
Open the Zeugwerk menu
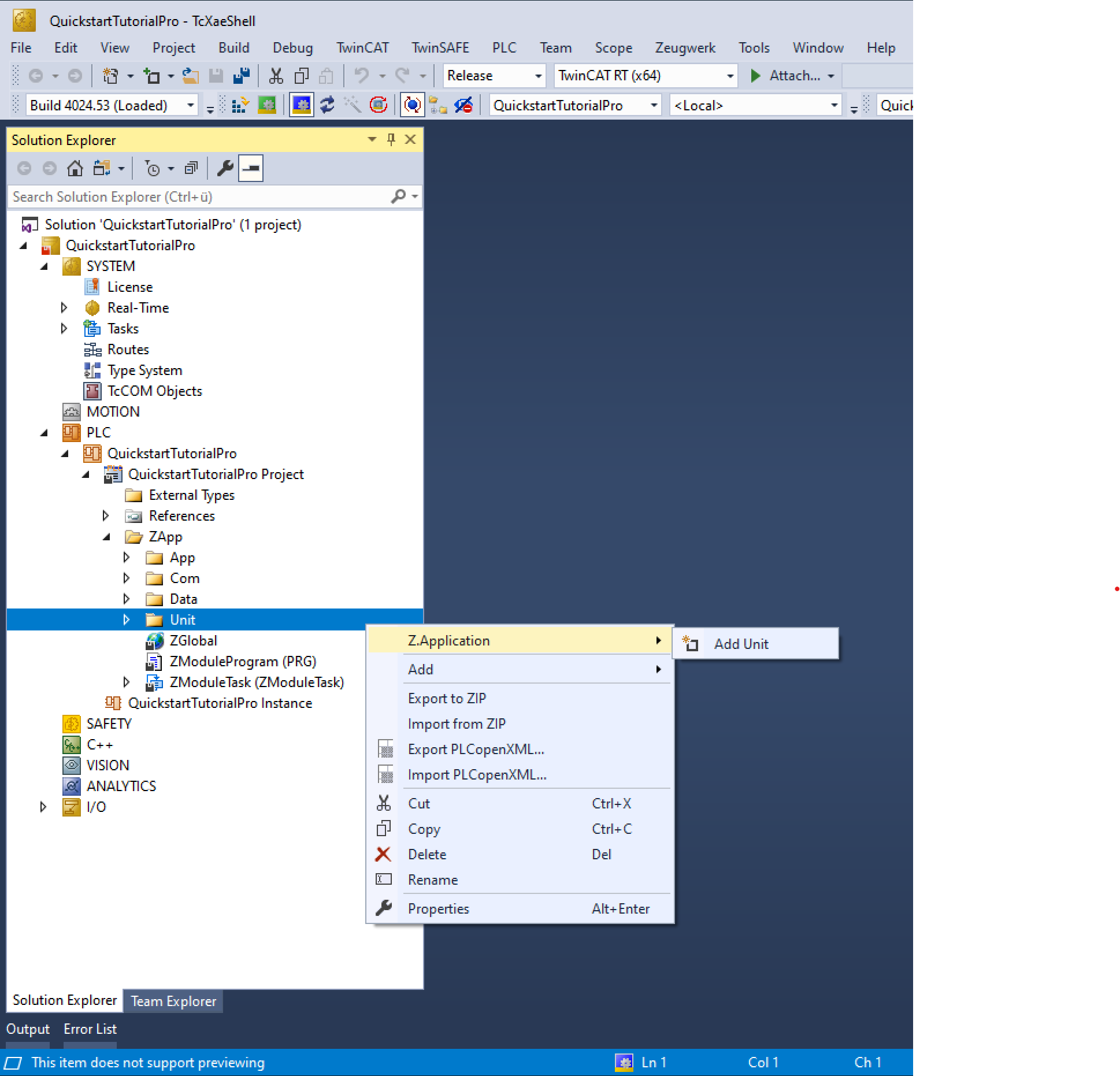coord(685,48)
